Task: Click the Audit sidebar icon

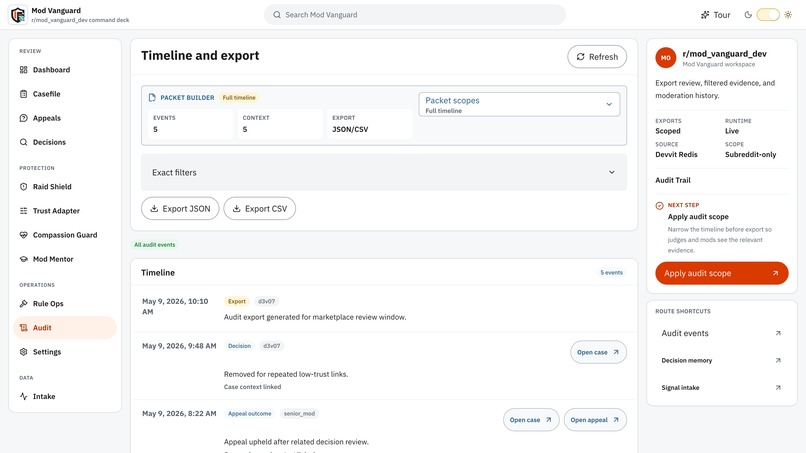Action: tap(24, 328)
